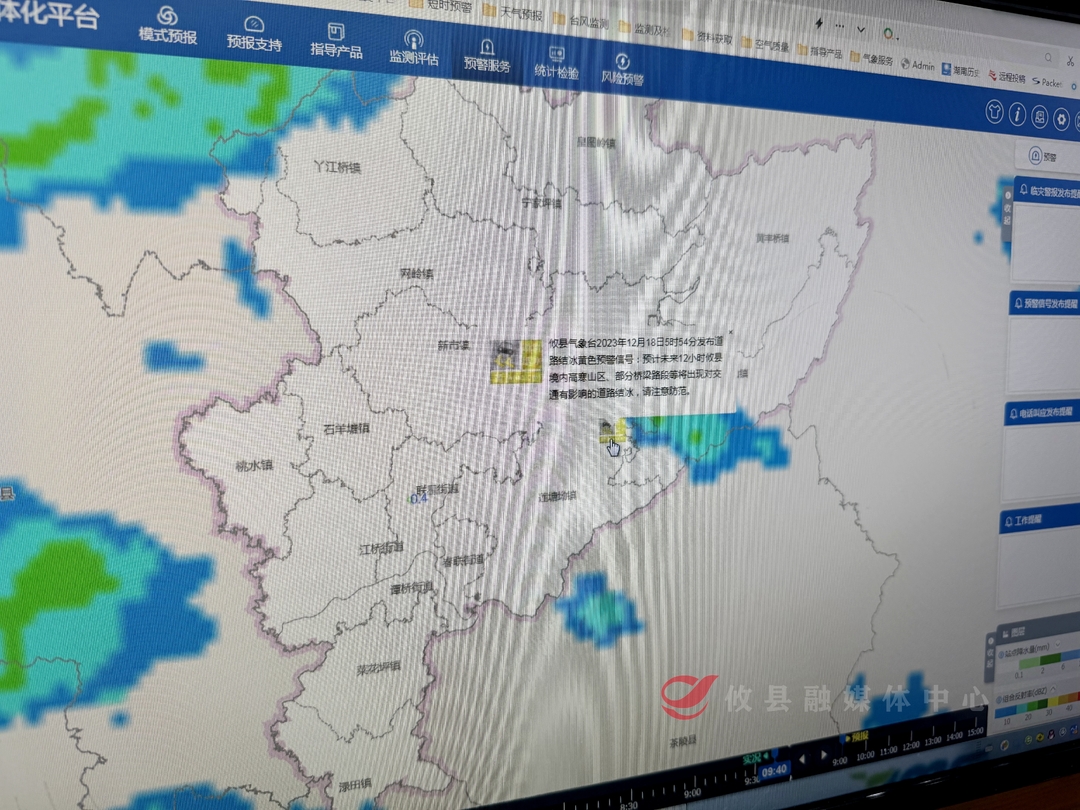Step the timeline forward with the right arrow

tap(824, 755)
